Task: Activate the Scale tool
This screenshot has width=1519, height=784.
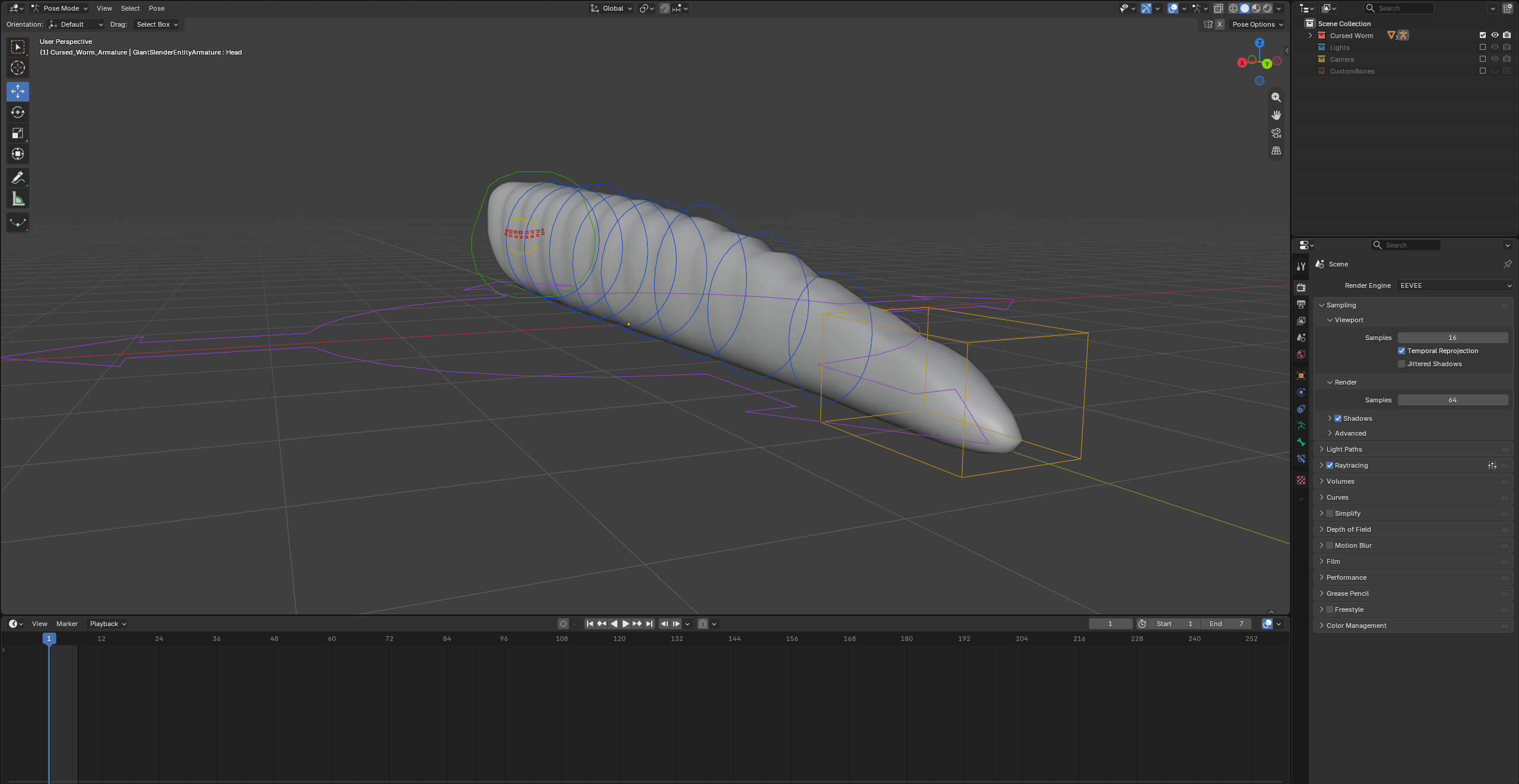Action: pyautogui.click(x=18, y=133)
